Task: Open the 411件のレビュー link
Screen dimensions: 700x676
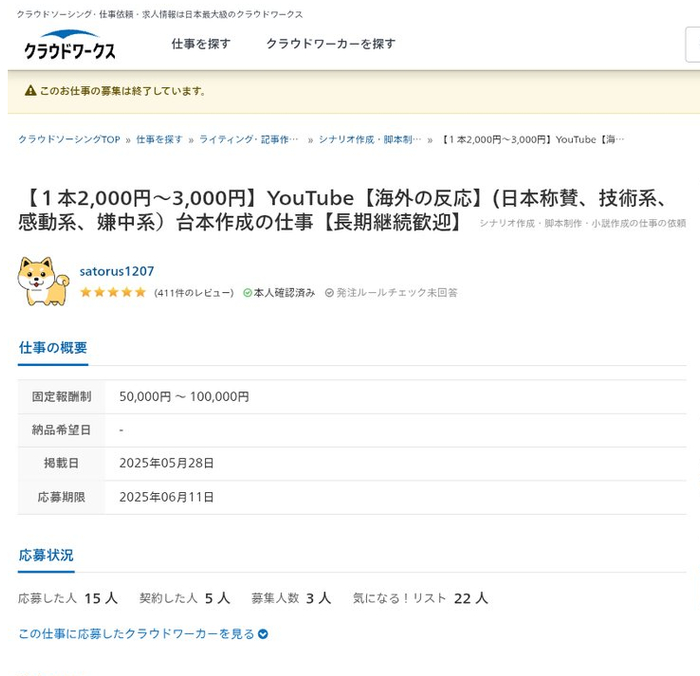Action: coord(194,293)
